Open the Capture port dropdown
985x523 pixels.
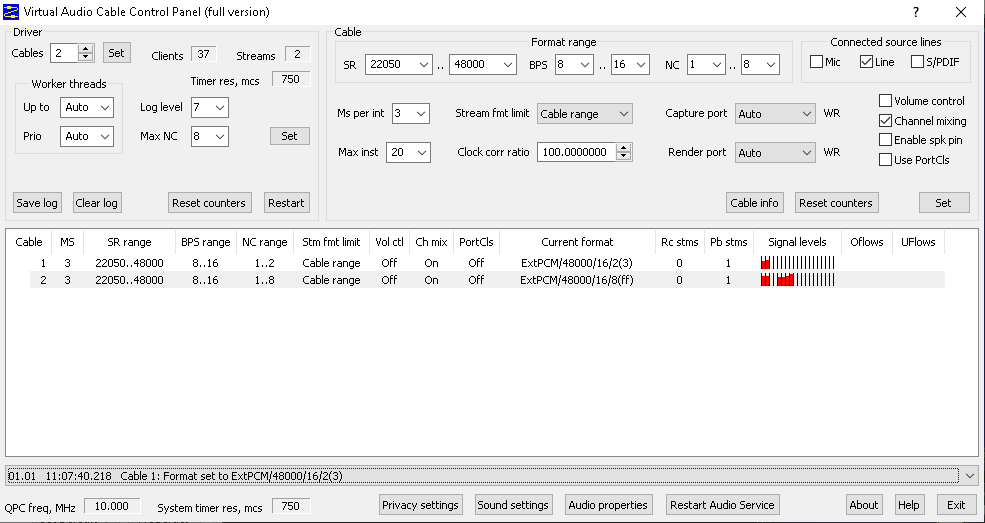click(x=775, y=114)
